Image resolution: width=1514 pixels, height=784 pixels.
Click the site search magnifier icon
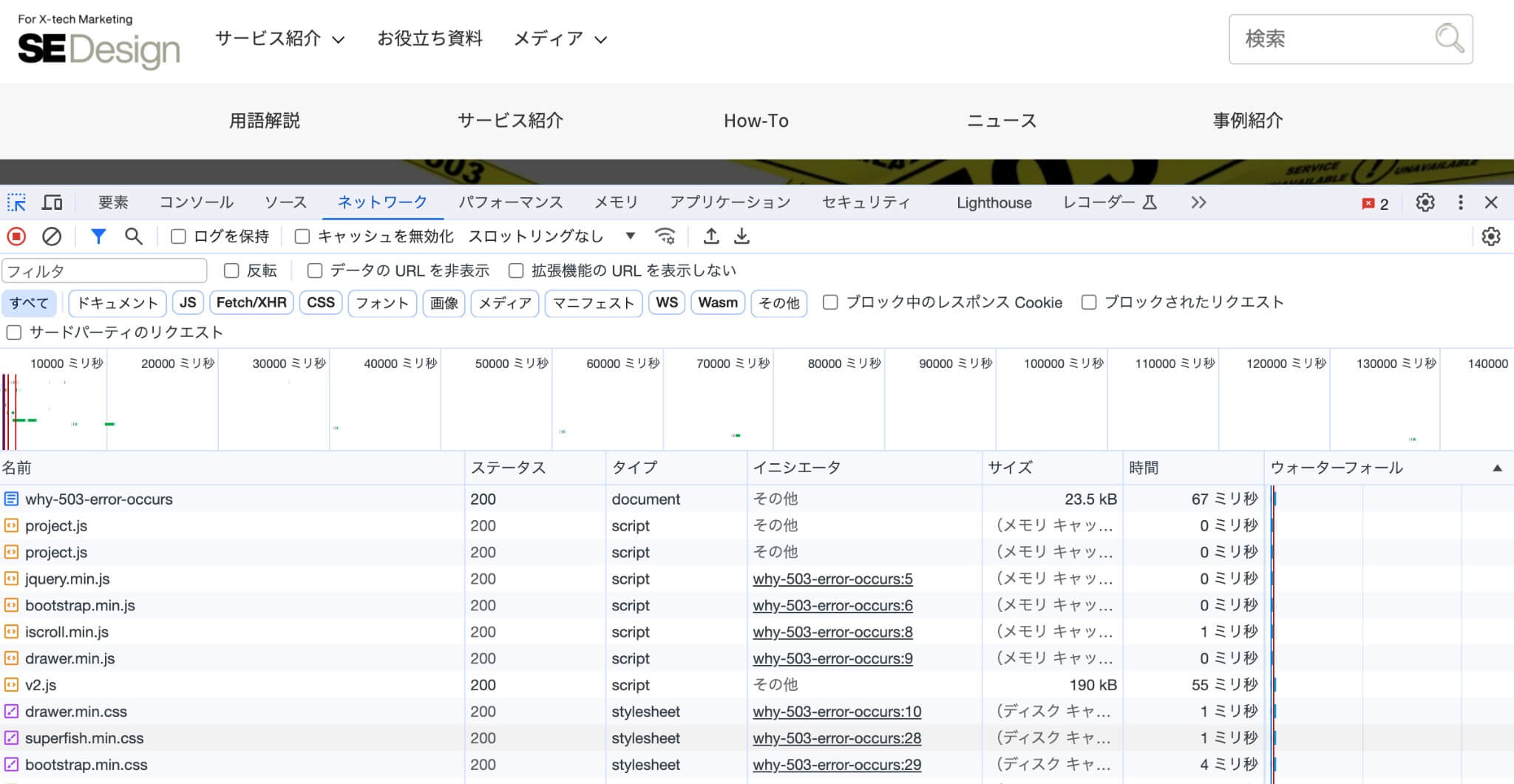pyautogui.click(x=1449, y=38)
